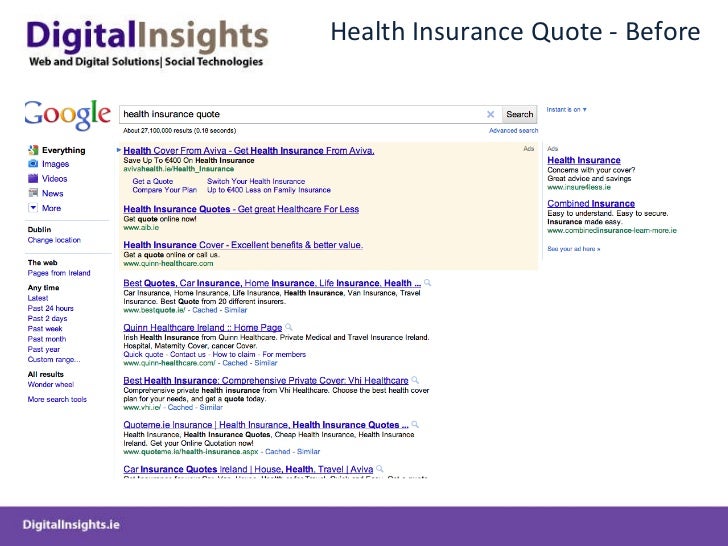Open Combined Insurance side ad
The height and width of the screenshot is (546, 728).
click(x=591, y=203)
